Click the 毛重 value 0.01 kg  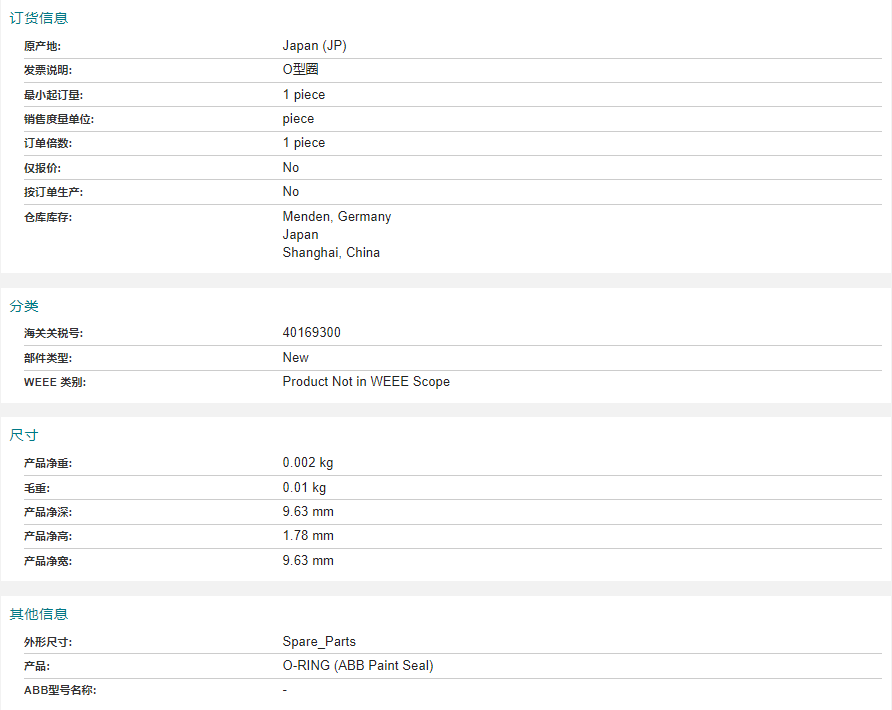pyautogui.click(x=304, y=487)
